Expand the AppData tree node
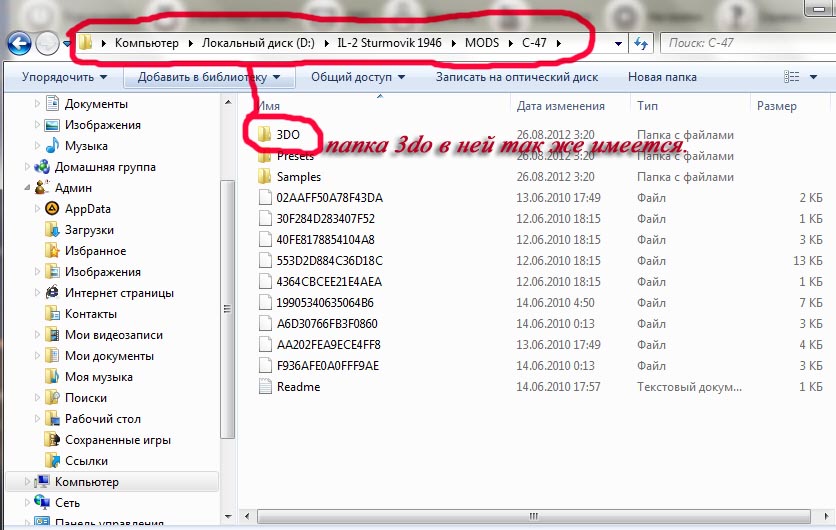 pyautogui.click(x=37, y=208)
